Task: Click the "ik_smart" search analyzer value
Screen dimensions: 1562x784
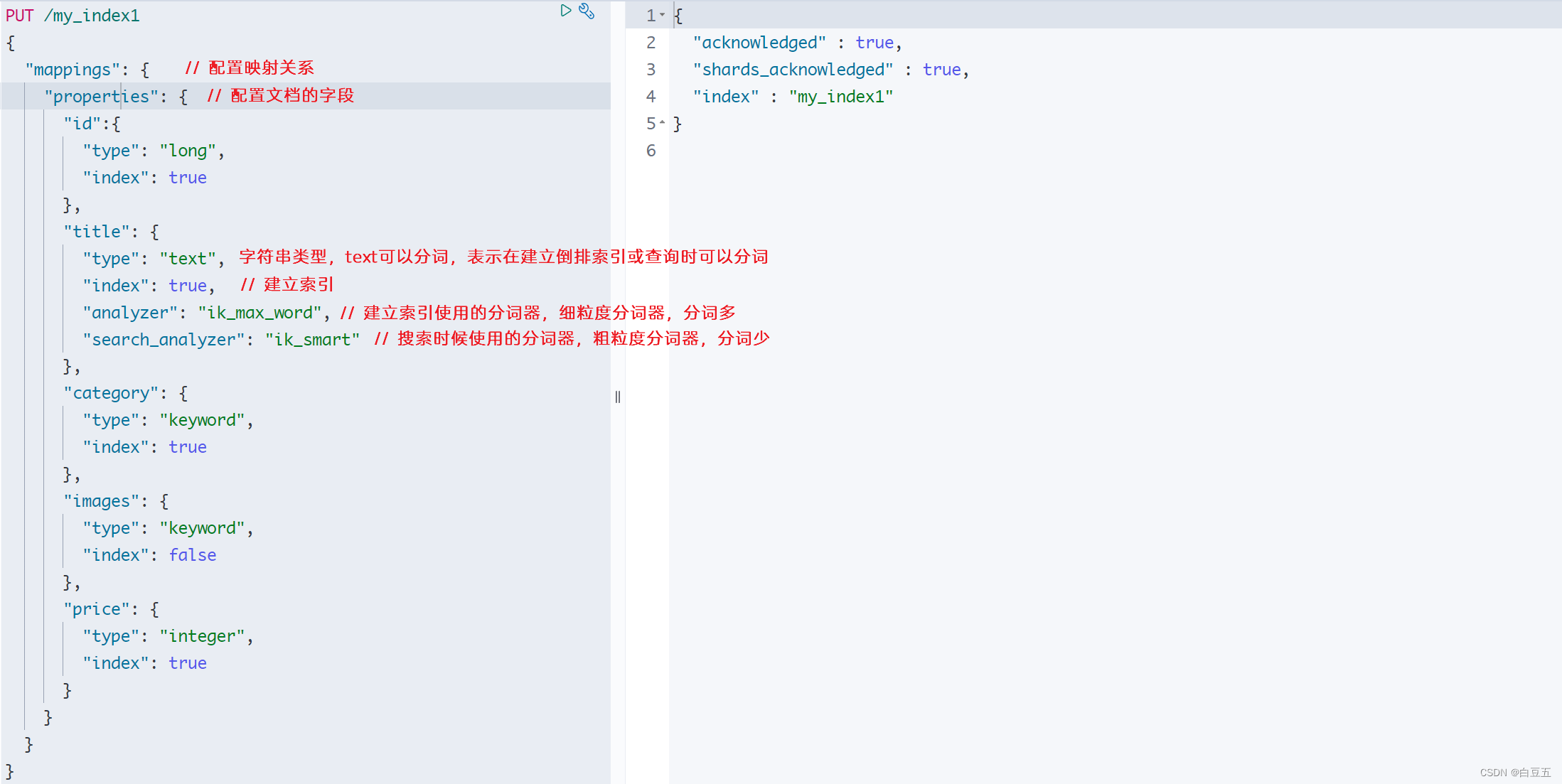Action: pyautogui.click(x=313, y=340)
